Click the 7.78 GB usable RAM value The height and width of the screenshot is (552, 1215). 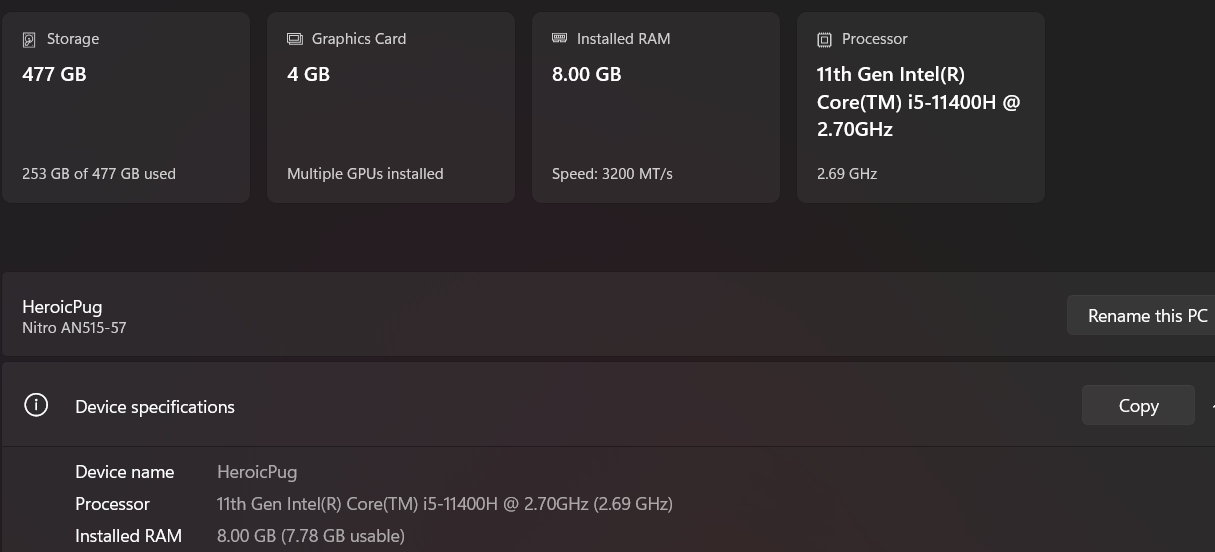(311, 536)
